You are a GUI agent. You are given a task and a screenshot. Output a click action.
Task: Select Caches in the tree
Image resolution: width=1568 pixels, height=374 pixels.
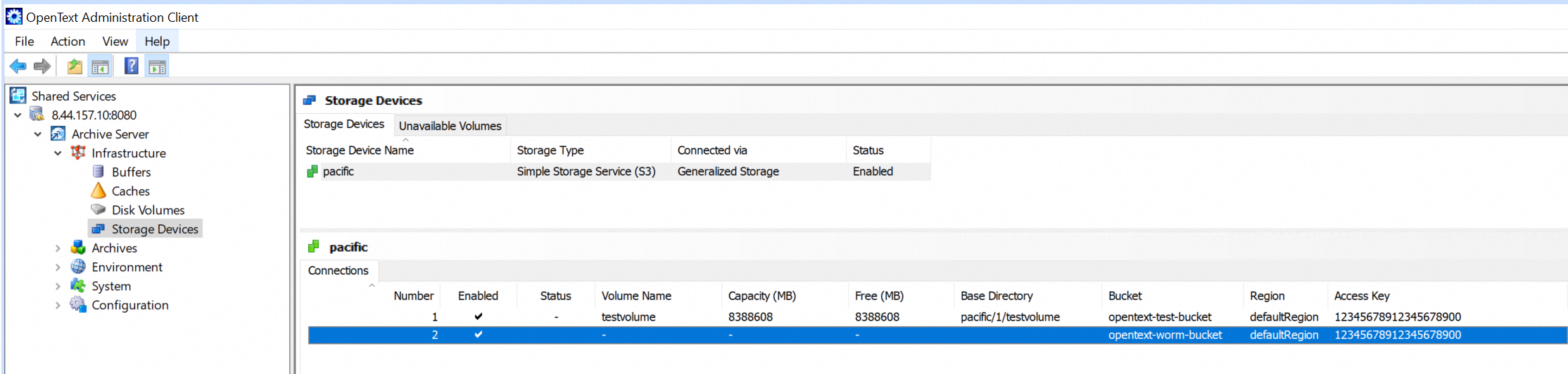(x=131, y=191)
